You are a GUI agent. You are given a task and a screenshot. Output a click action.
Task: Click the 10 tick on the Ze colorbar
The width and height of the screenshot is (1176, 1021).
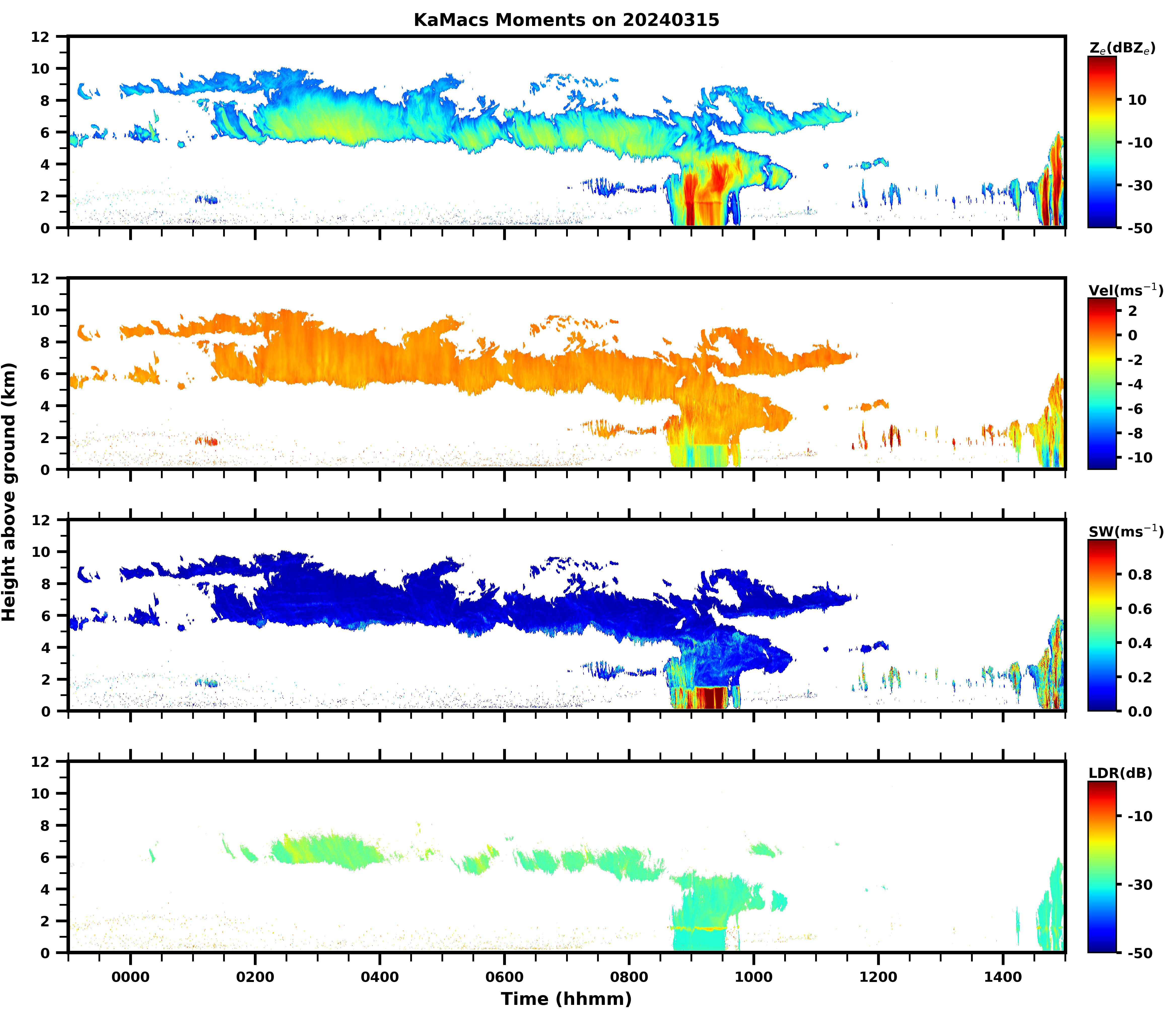point(1137,100)
